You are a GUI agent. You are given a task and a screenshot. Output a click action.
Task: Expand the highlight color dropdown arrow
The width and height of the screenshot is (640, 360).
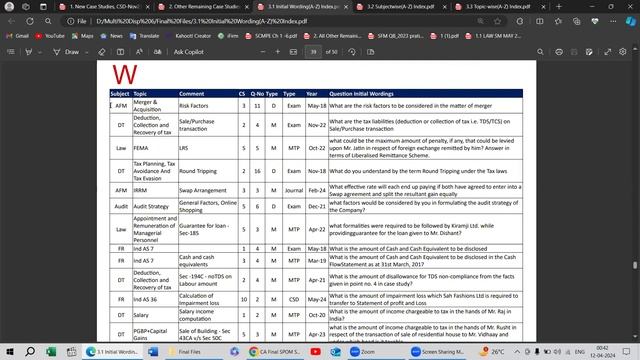tap(40, 52)
